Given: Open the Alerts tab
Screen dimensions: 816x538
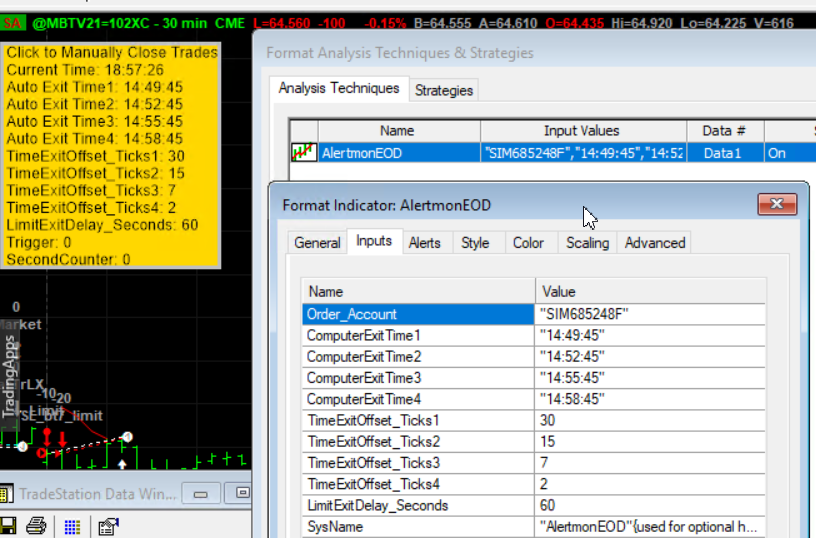Looking at the screenshot, I should 424,243.
